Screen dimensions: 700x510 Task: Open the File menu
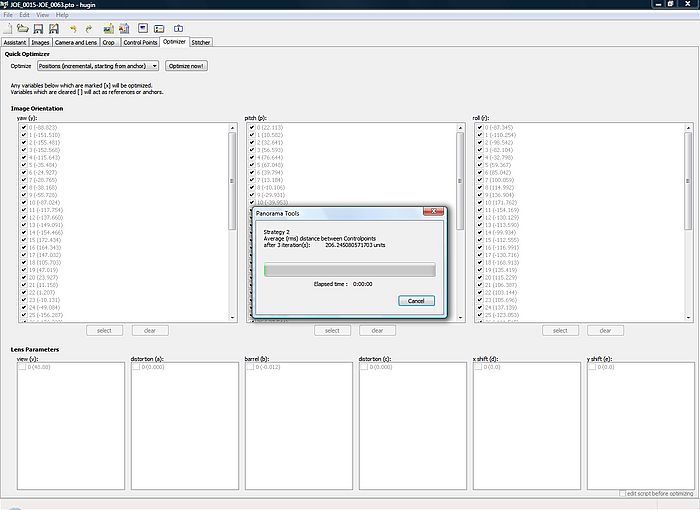[8, 15]
